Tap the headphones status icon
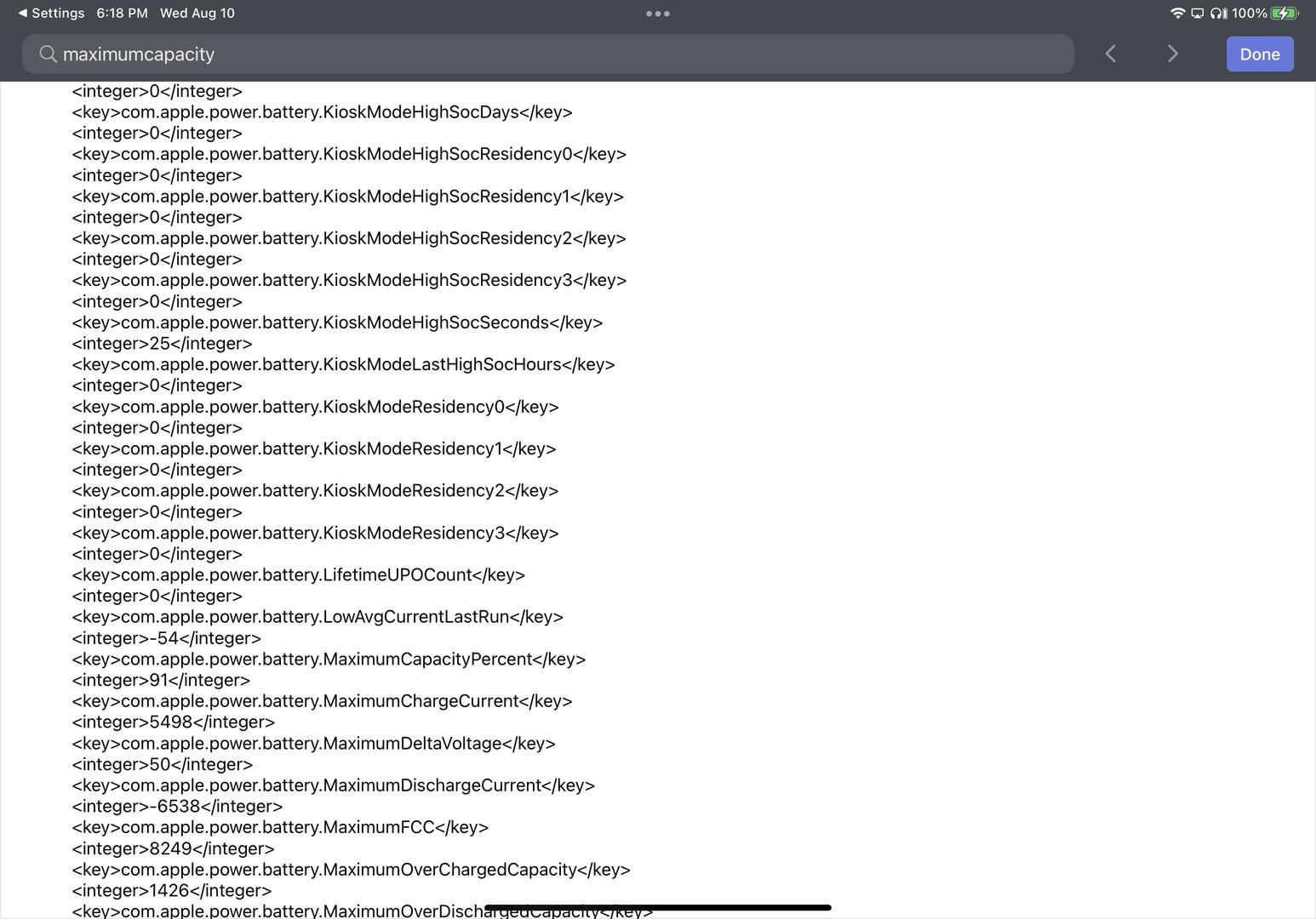This screenshot has width=1316, height=919. point(1218,14)
